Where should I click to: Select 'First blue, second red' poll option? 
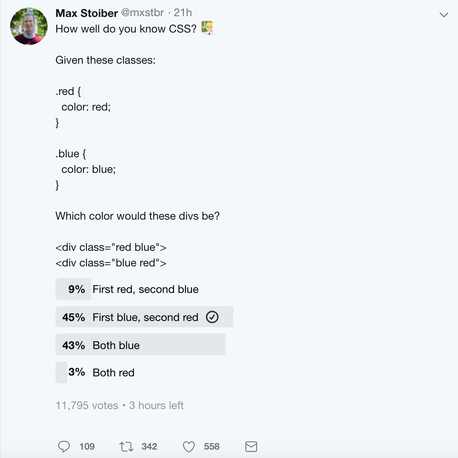point(145,317)
